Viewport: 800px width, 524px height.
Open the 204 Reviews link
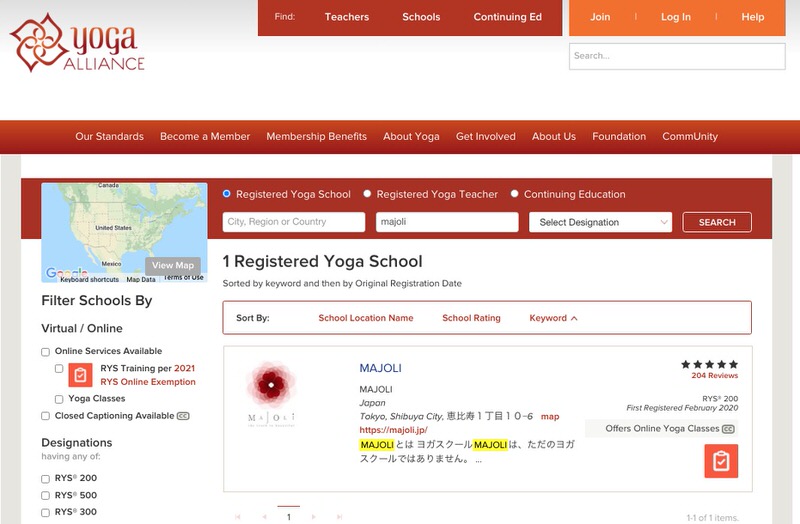(714, 376)
